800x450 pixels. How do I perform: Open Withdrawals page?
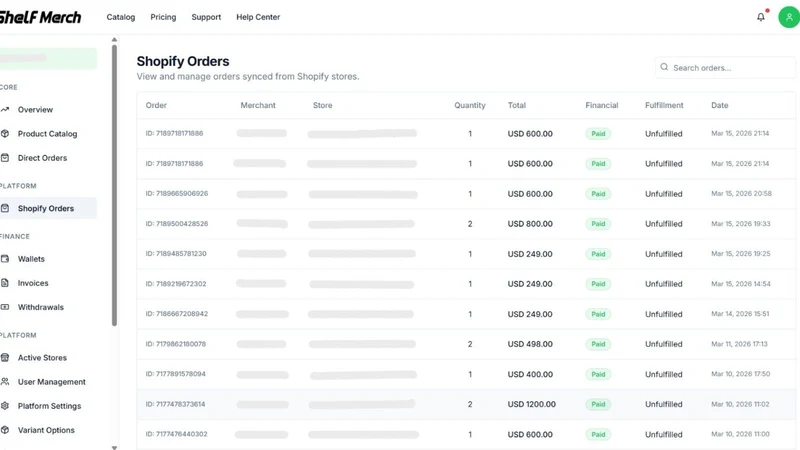[41, 307]
